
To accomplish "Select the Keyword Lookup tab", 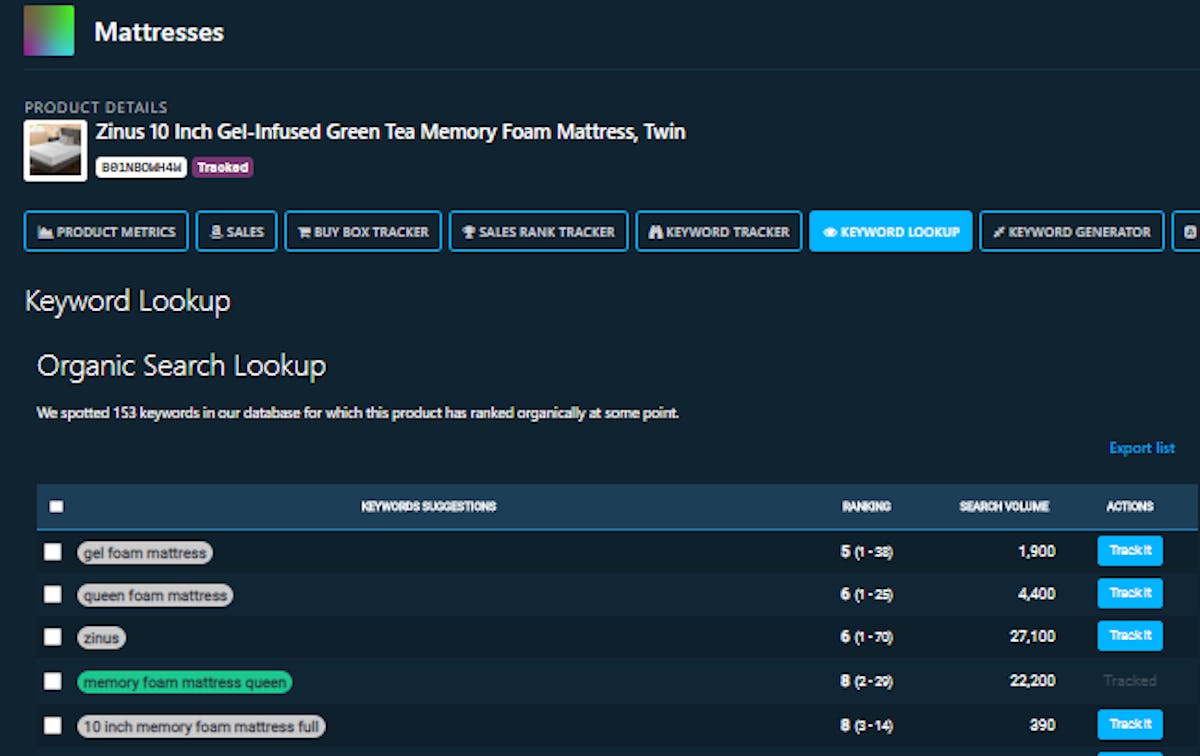I will (x=890, y=231).
